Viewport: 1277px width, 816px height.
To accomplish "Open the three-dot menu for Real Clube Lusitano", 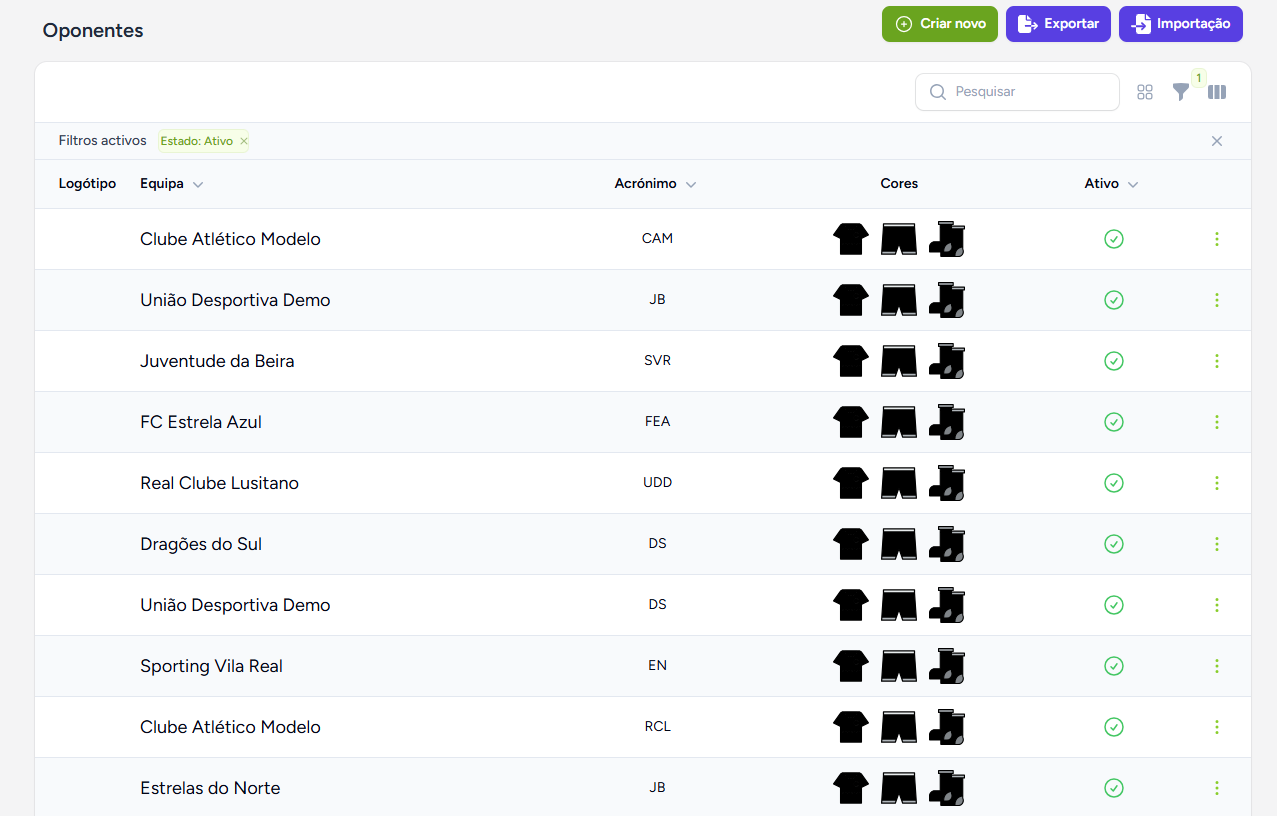I will tap(1217, 483).
